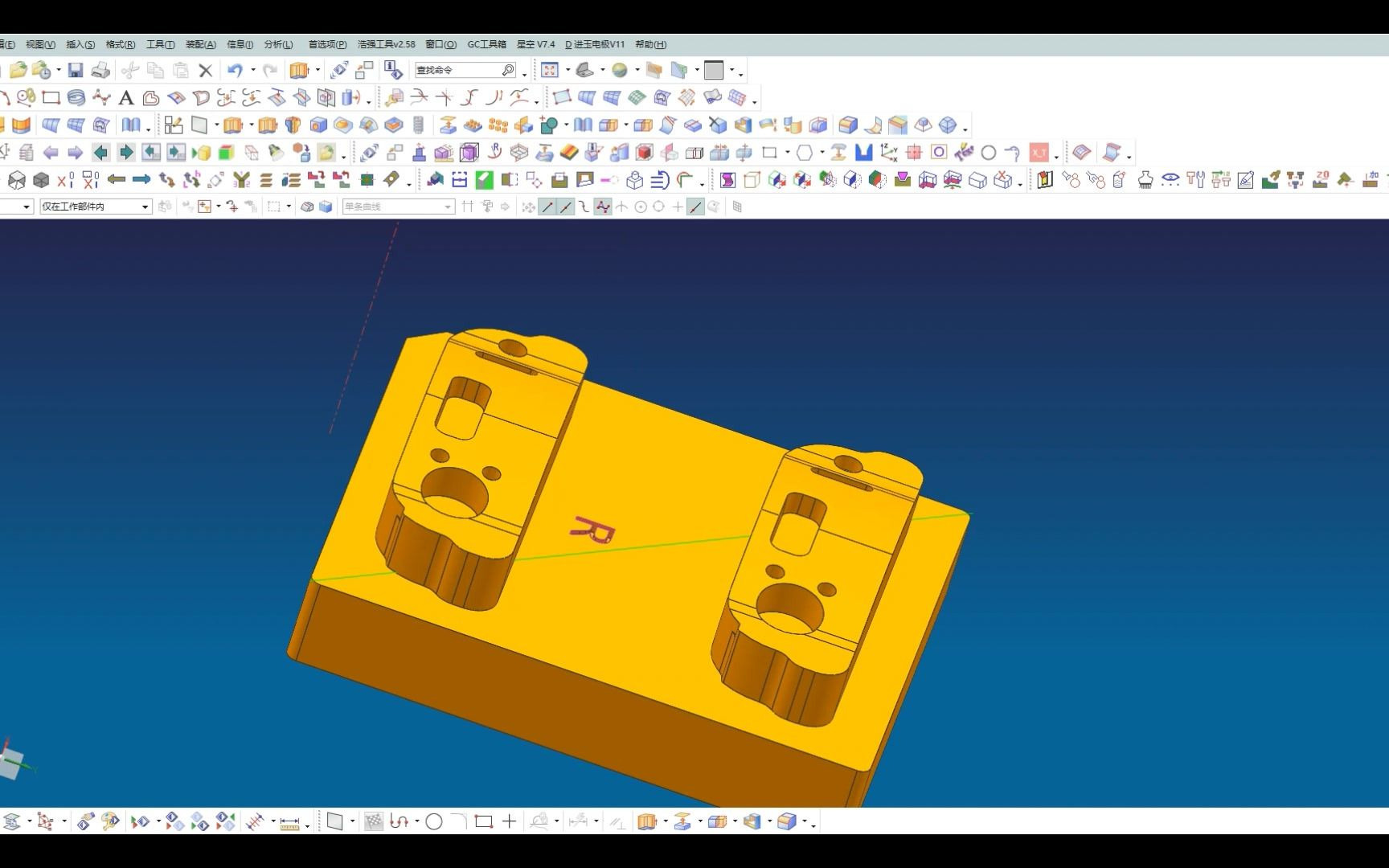Expand the hexagon tool dropdown arrow
The image size is (1389, 868).
822,153
